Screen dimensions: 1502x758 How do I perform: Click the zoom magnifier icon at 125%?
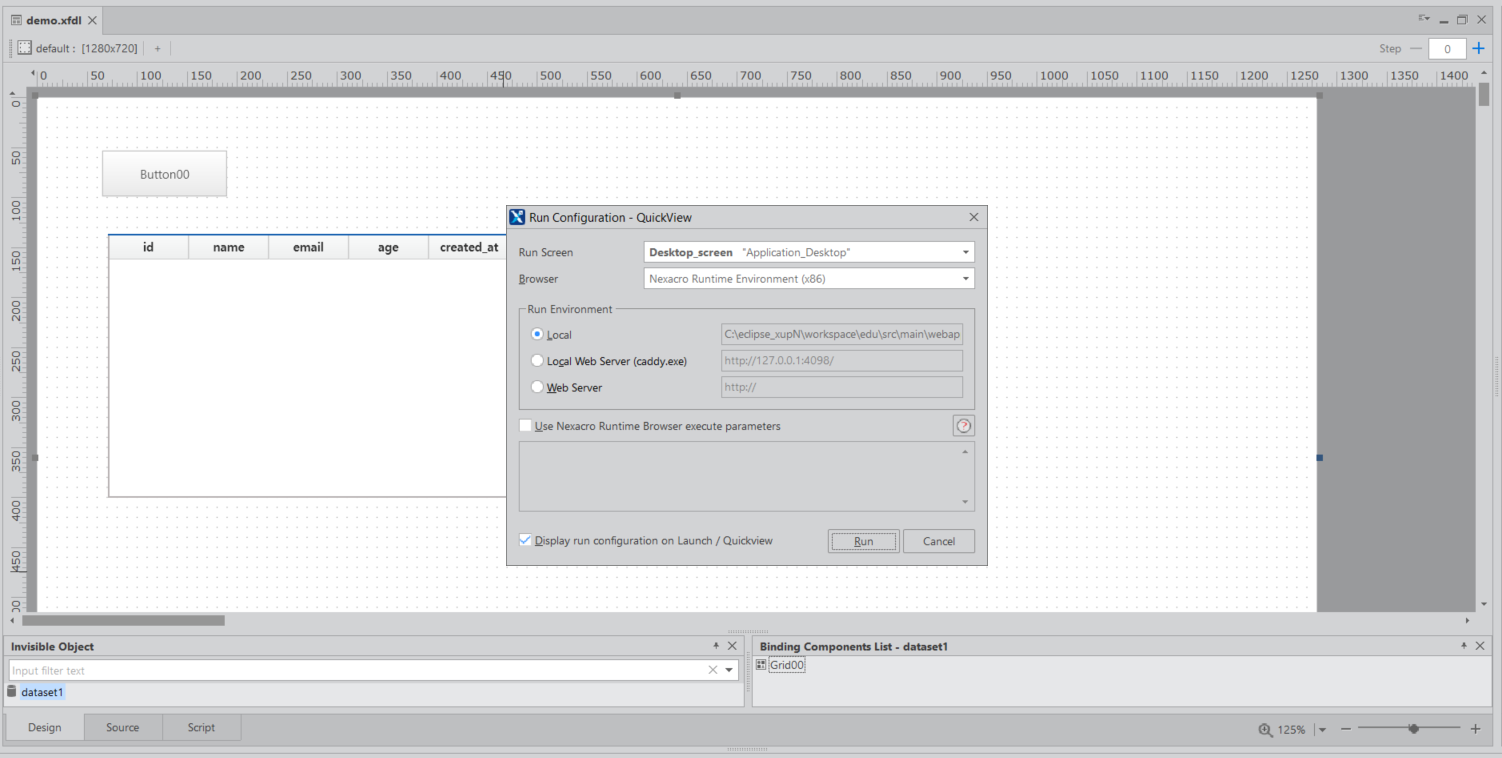point(1265,730)
